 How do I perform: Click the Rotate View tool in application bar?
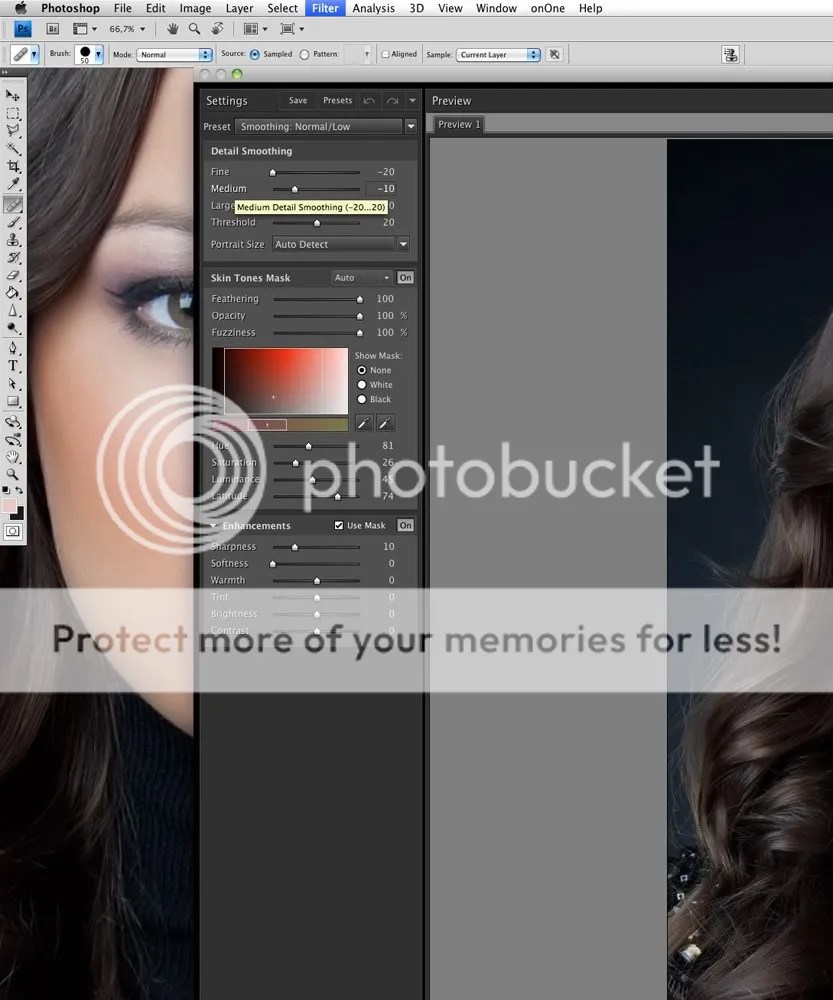[217, 29]
